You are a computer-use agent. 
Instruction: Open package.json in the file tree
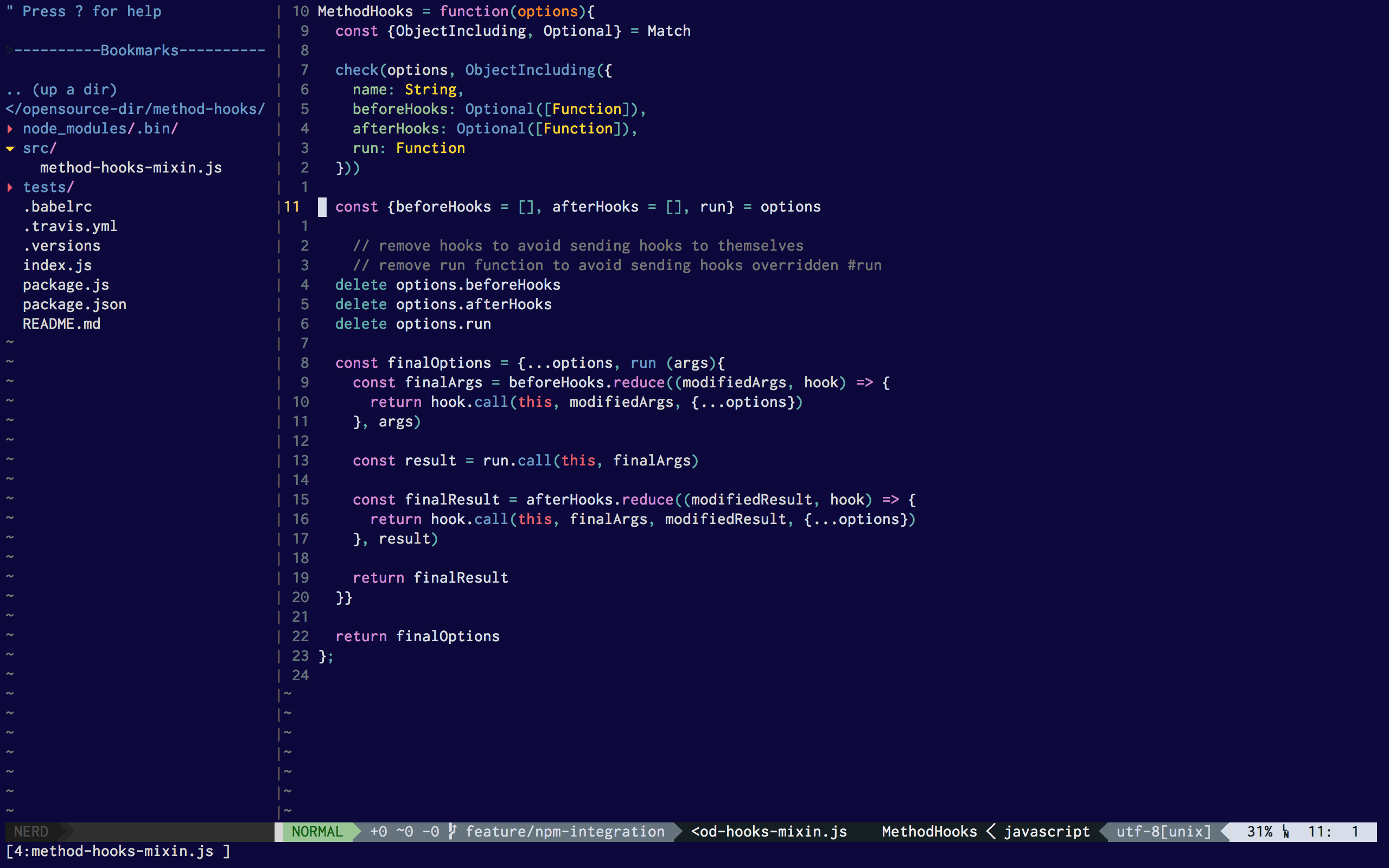(x=74, y=304)
